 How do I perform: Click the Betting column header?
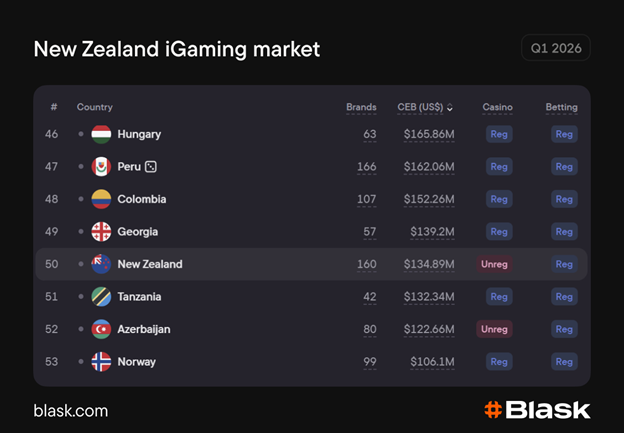561,107
